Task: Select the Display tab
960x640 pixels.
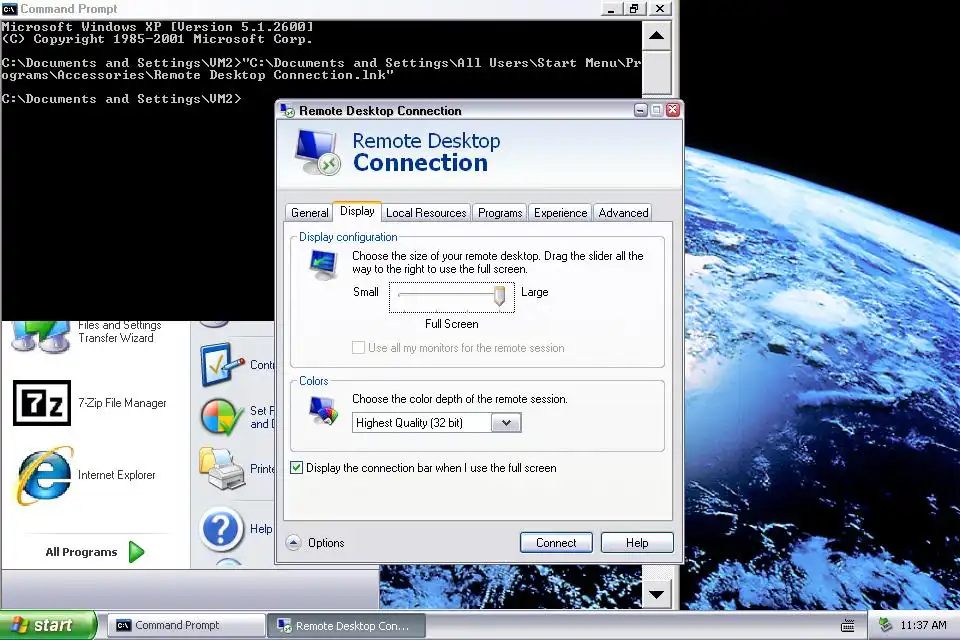Action: (357, 211)
